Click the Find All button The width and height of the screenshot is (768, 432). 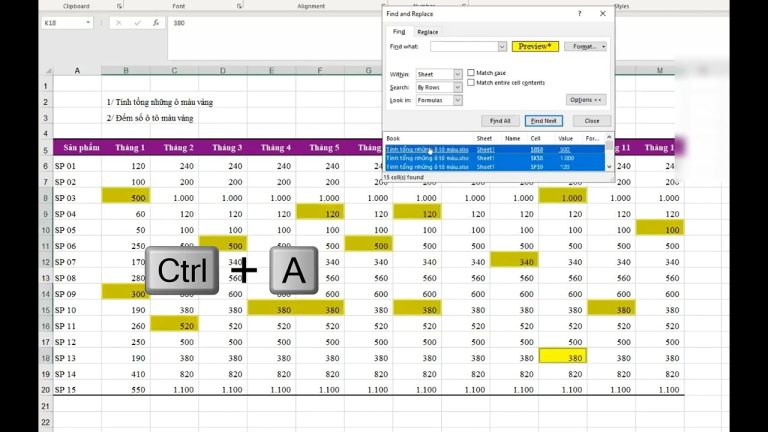[500, 120]
